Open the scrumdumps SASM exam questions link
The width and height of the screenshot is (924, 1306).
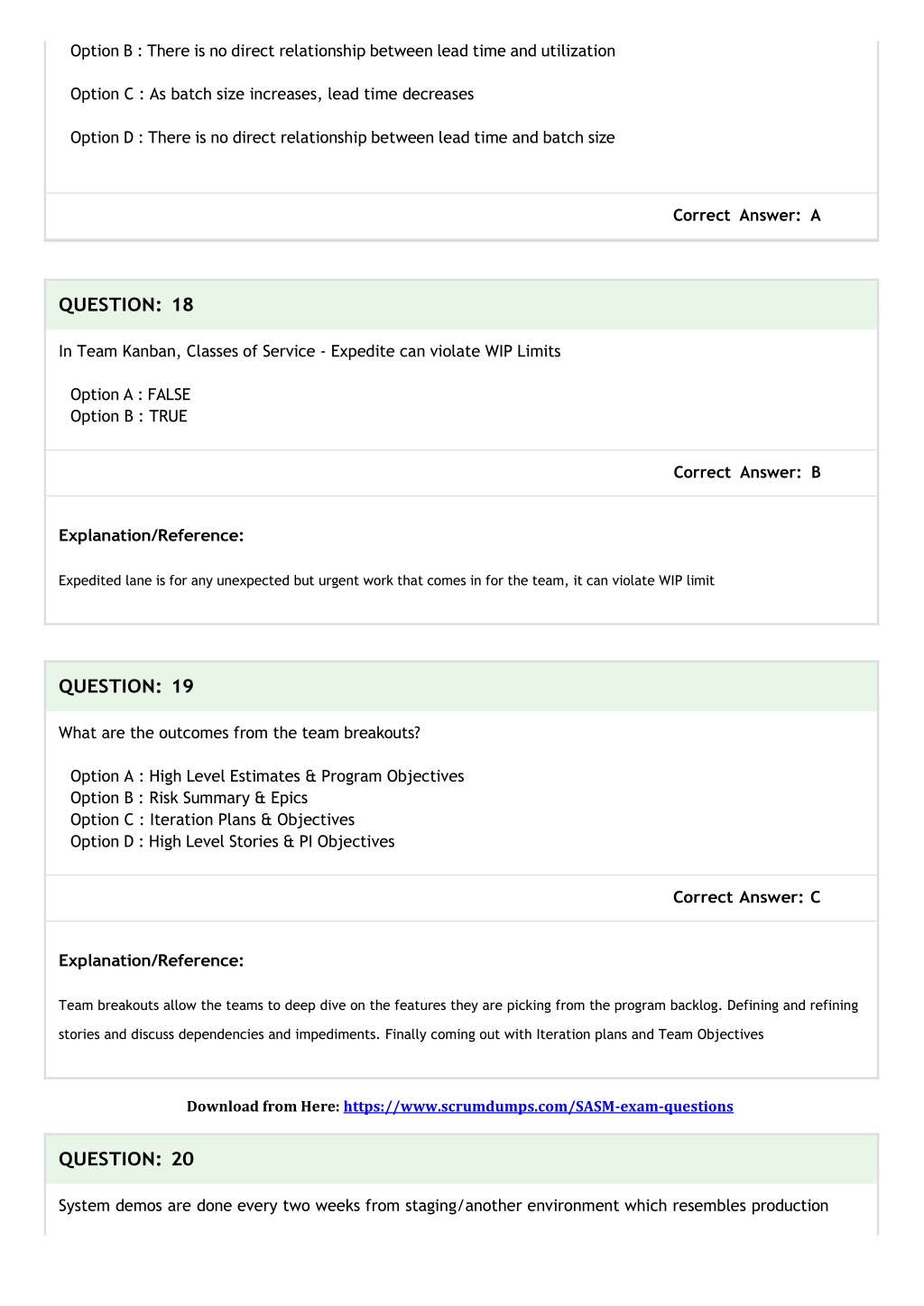pyautogui.click(x=538, y=1107)
